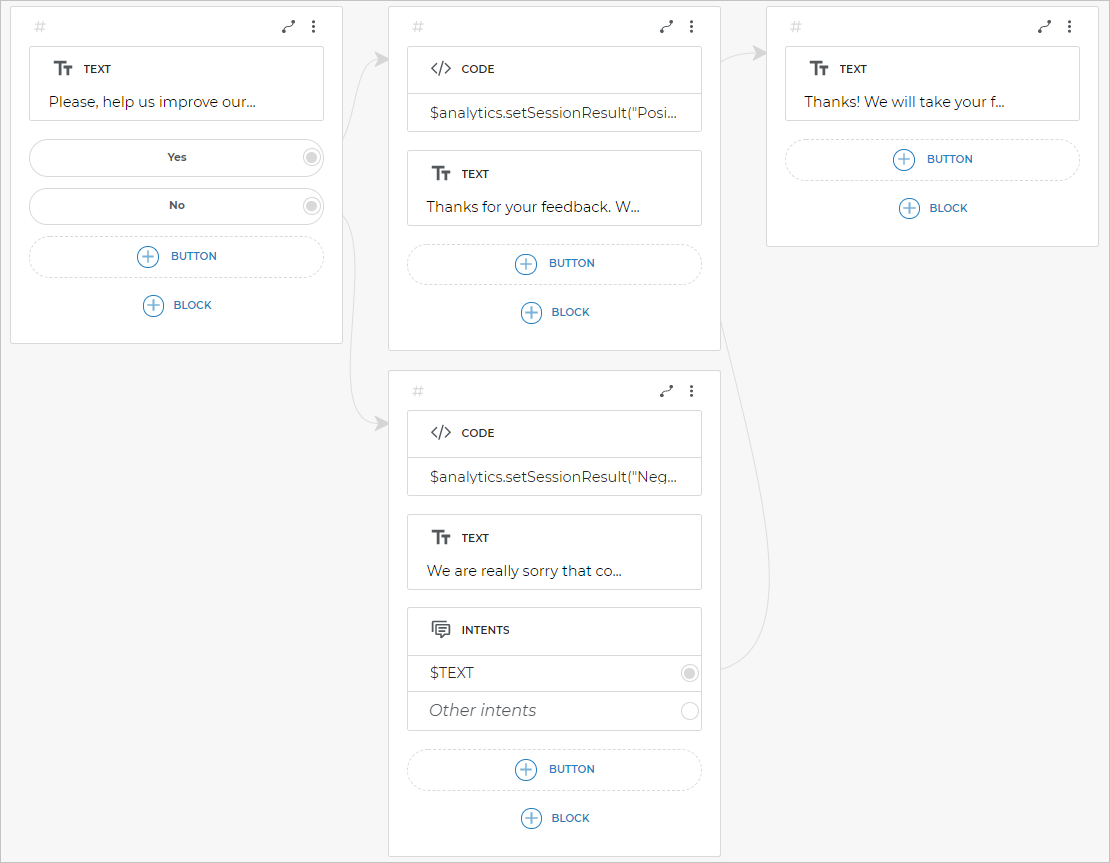Click the Intents block icon
The width and height of the screenshot is (1110, 863).
coord(441,630)
